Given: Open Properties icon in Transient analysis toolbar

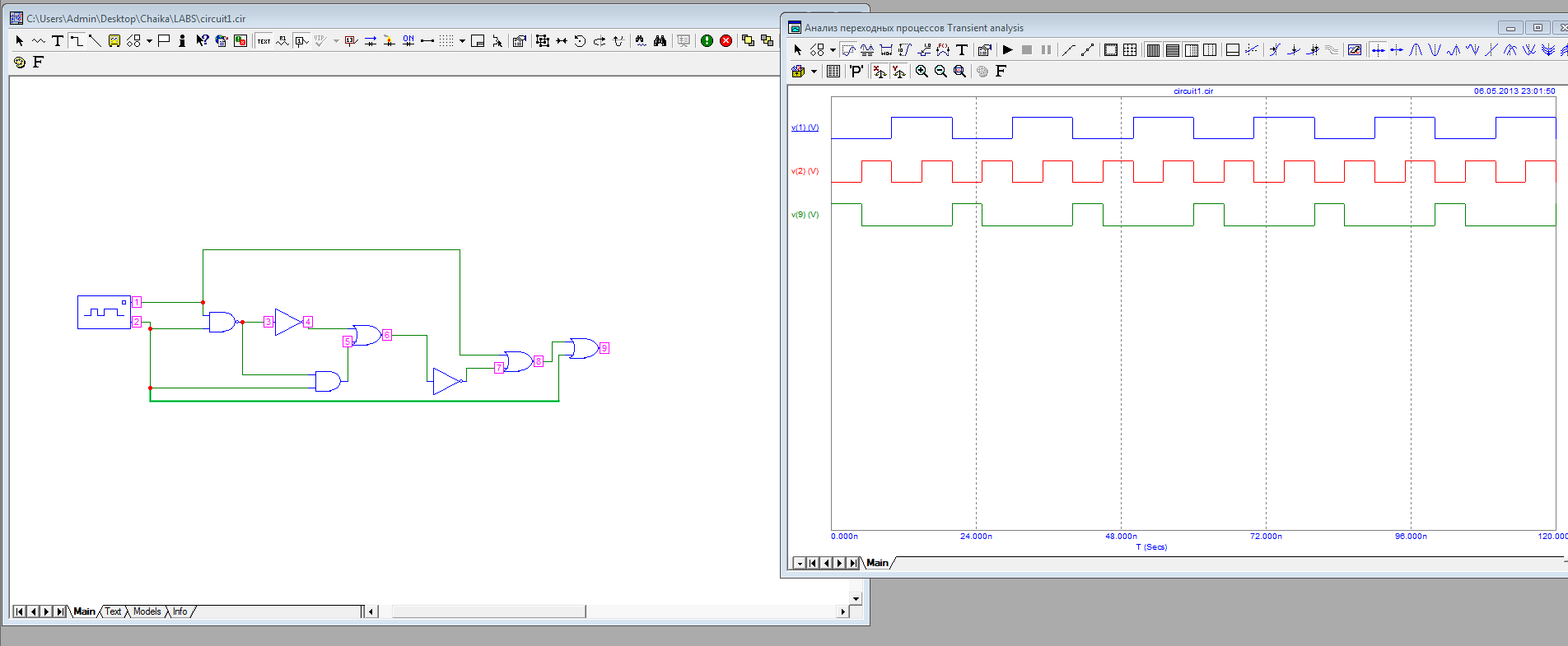Looking at the screenshot, I should click(x=985, y=50).
